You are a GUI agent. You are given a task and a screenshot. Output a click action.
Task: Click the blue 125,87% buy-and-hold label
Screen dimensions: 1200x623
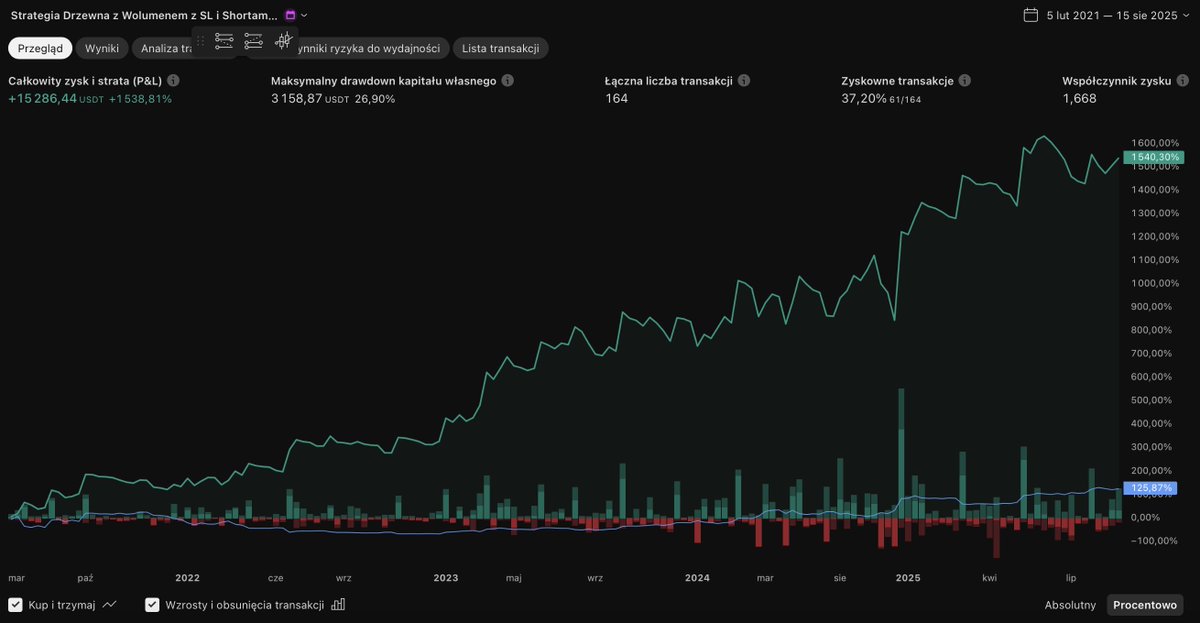tap(1149, 488)
